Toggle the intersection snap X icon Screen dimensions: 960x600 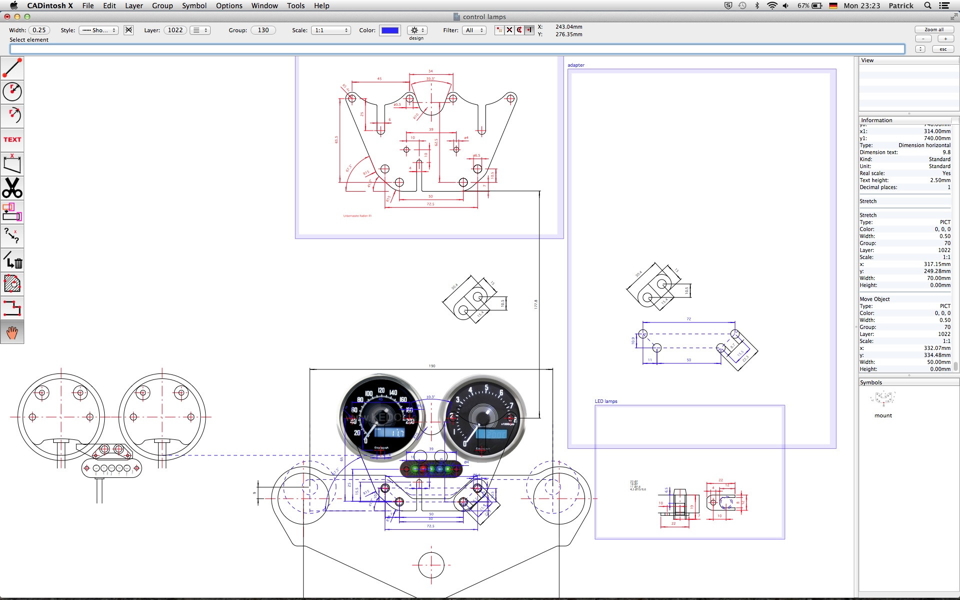tap(509, 30)
